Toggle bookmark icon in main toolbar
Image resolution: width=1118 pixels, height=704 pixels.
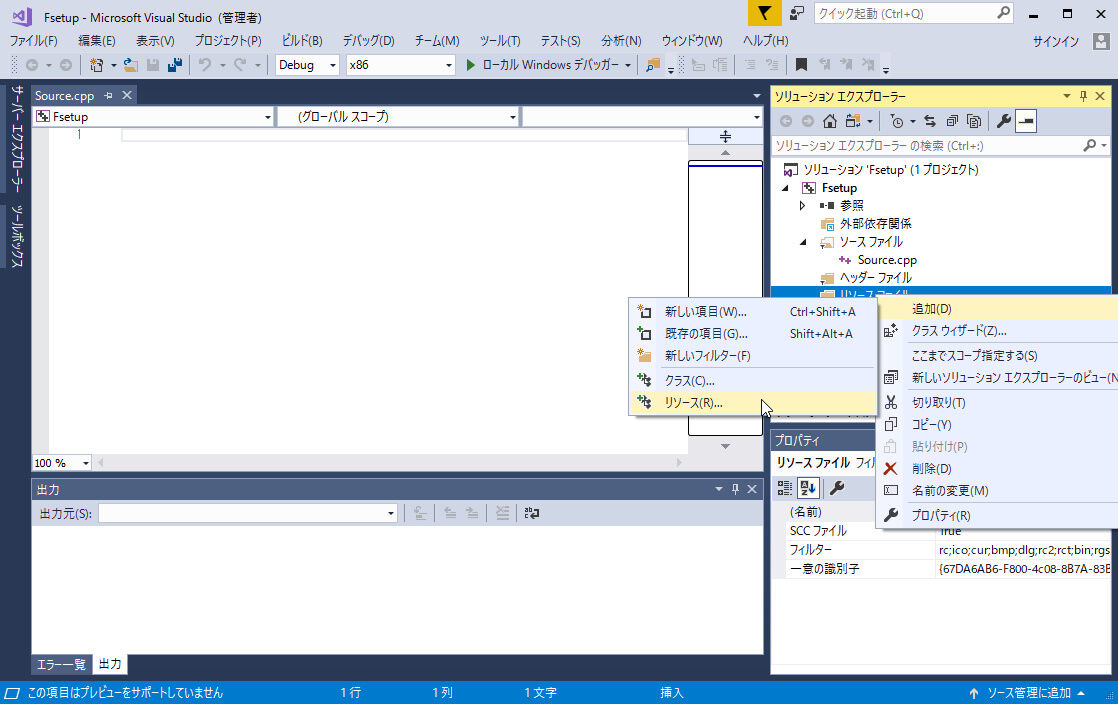[x=801, y=65]
